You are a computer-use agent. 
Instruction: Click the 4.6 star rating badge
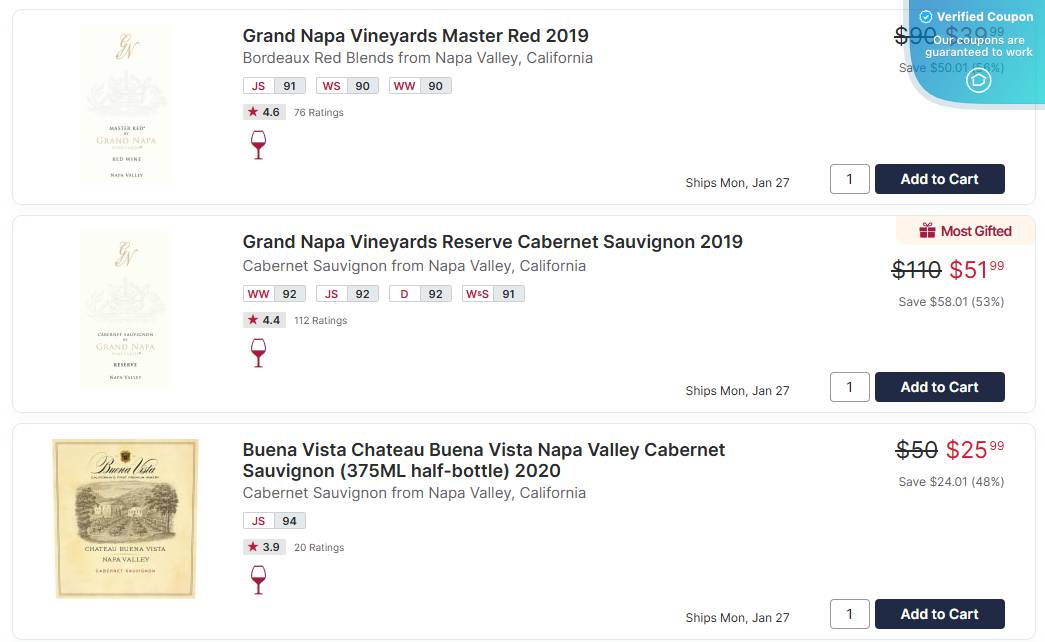(x=264, y=112)
